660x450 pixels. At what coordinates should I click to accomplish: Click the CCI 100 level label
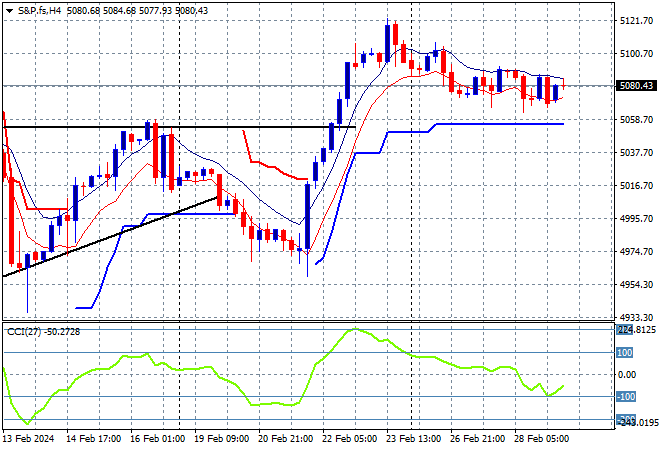(x=624, y=352)
